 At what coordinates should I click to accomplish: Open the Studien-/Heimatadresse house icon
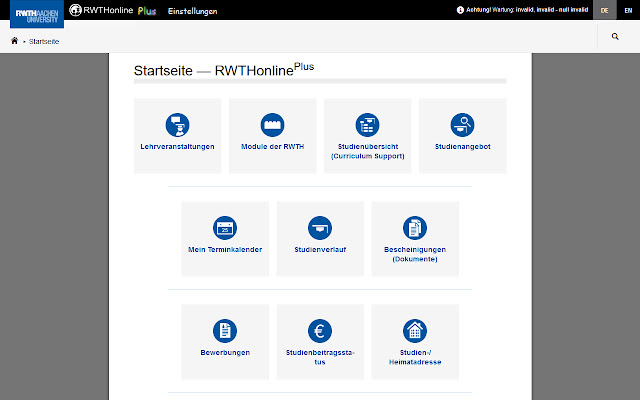click(x=415, y=331)
